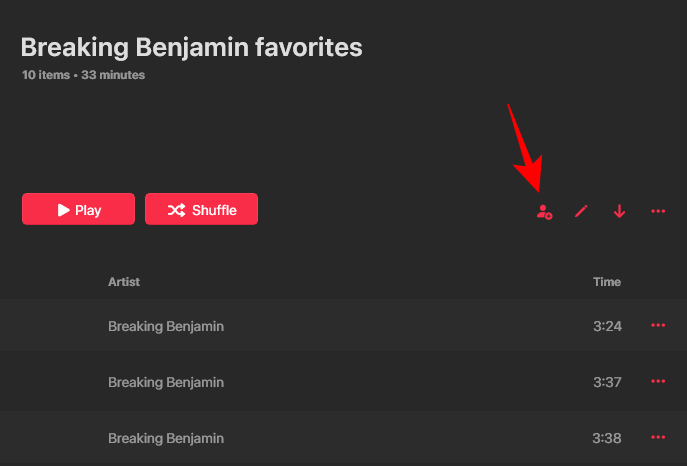Screen dimensions: 687x466
Task: Click the "Breaking Benjamin favorites" playlist title
Action: click(191, 47)
